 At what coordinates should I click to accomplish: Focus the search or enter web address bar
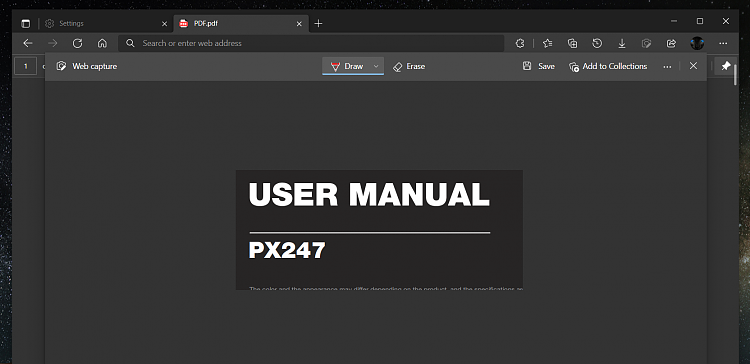[x=311, y=44]
